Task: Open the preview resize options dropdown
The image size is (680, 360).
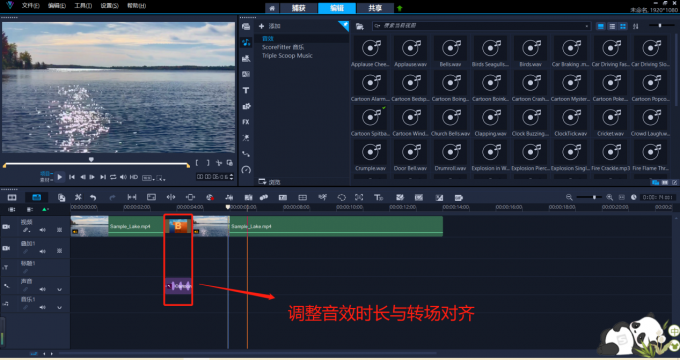Action: [x=161, y=178]
